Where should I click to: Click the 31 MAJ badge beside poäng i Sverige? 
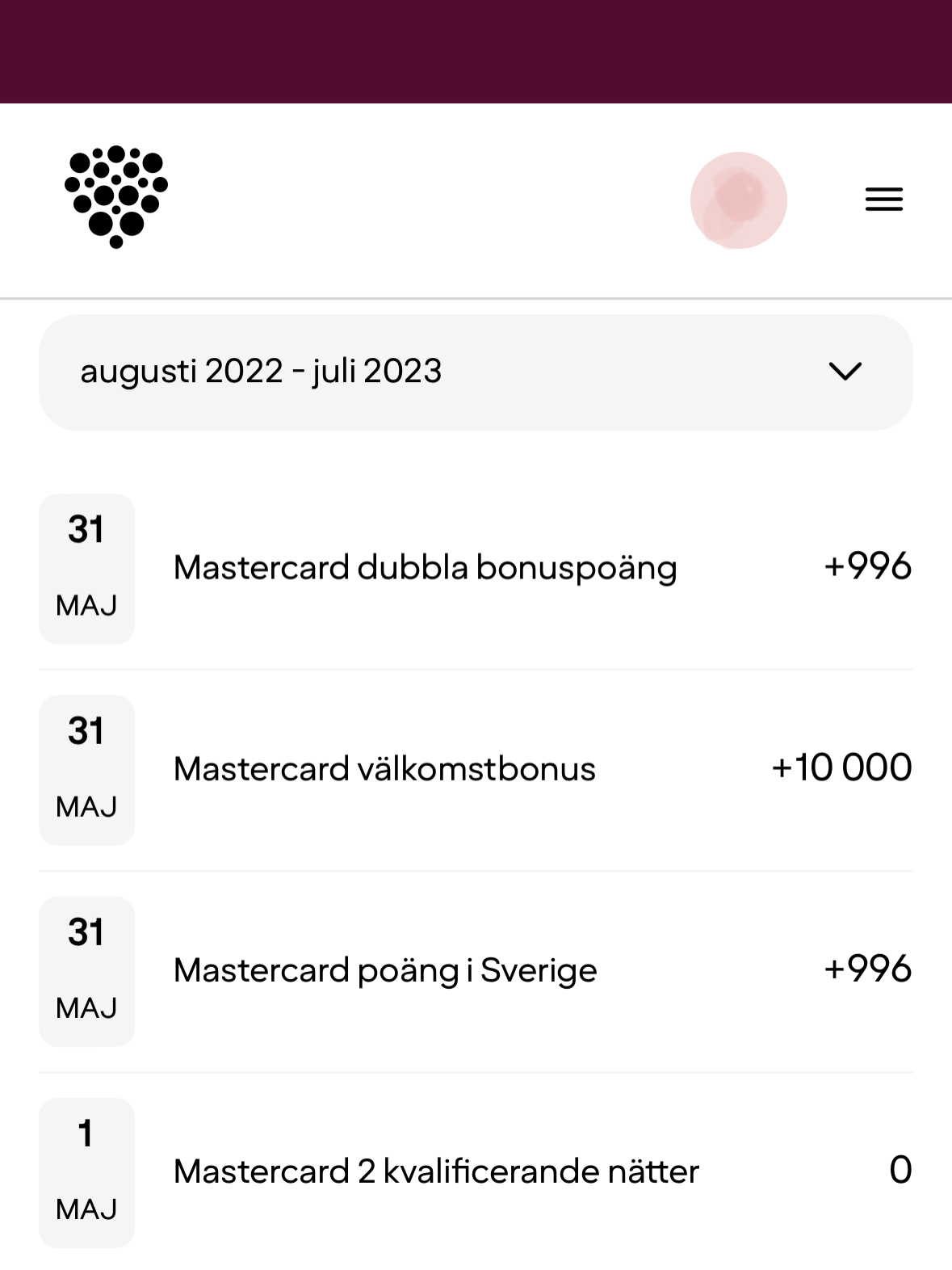coord(86,971)
